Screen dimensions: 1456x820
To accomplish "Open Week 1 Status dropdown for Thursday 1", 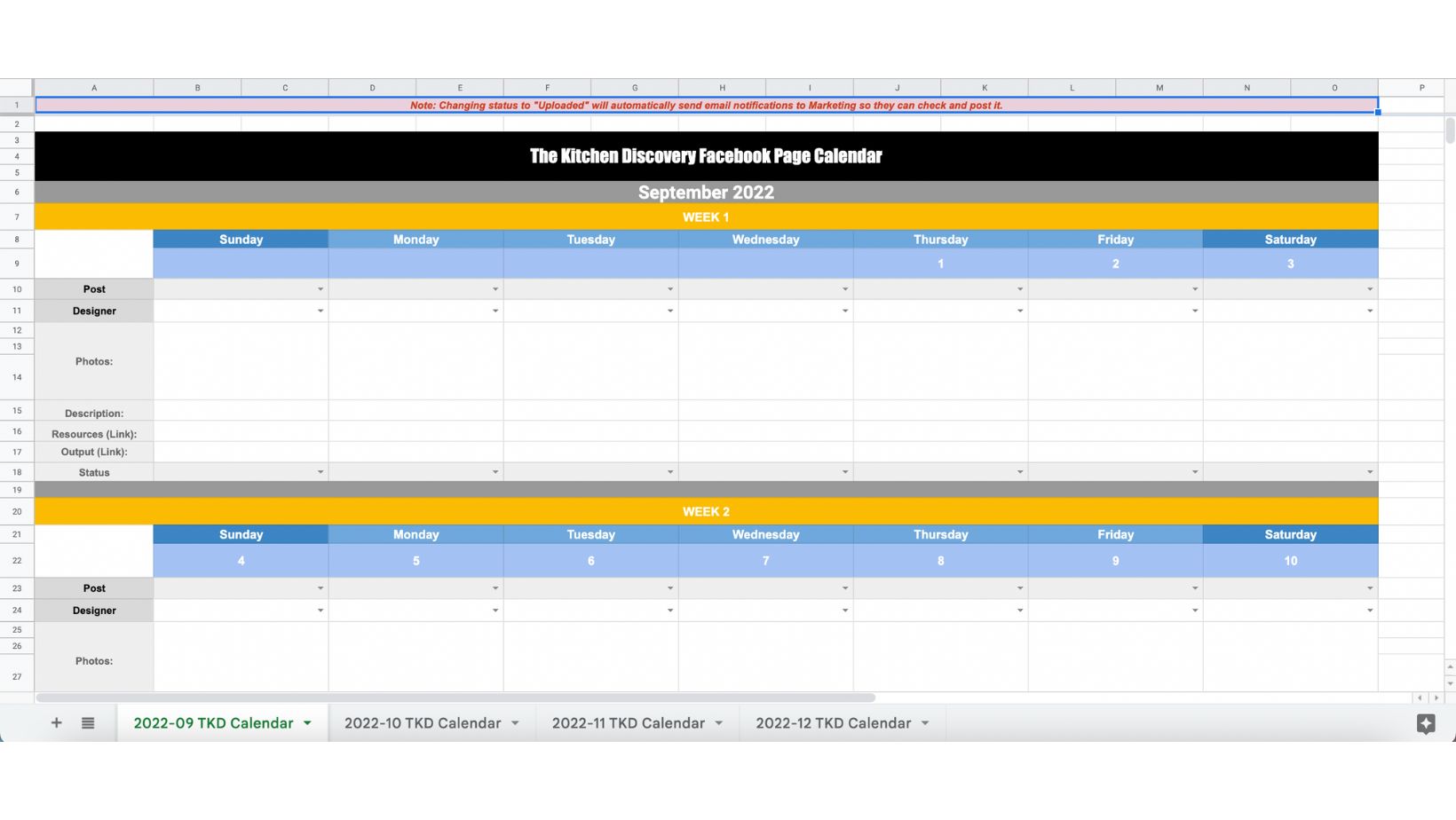I will tap(1020, 472).
